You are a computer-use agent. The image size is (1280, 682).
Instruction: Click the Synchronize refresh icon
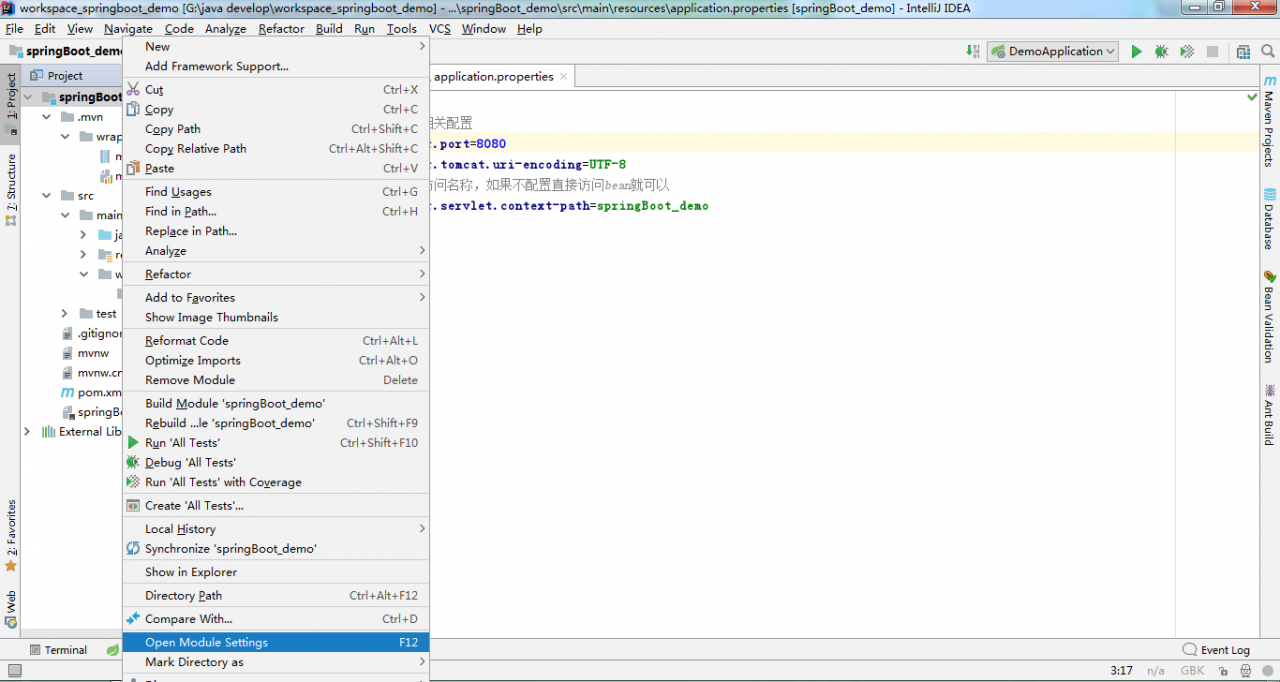[x=133, y=549]
